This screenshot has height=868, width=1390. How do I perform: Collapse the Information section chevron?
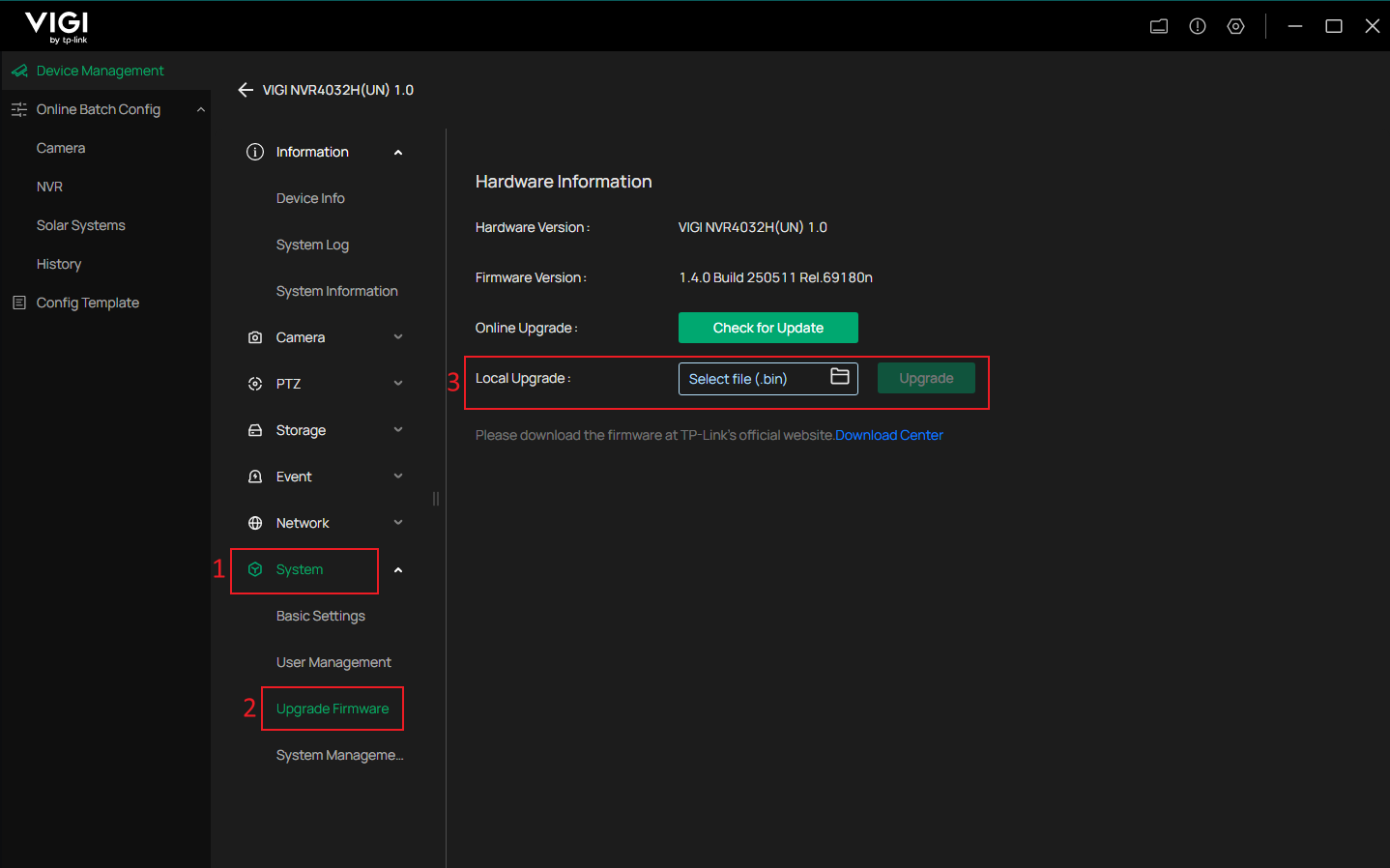coord(397,152)
